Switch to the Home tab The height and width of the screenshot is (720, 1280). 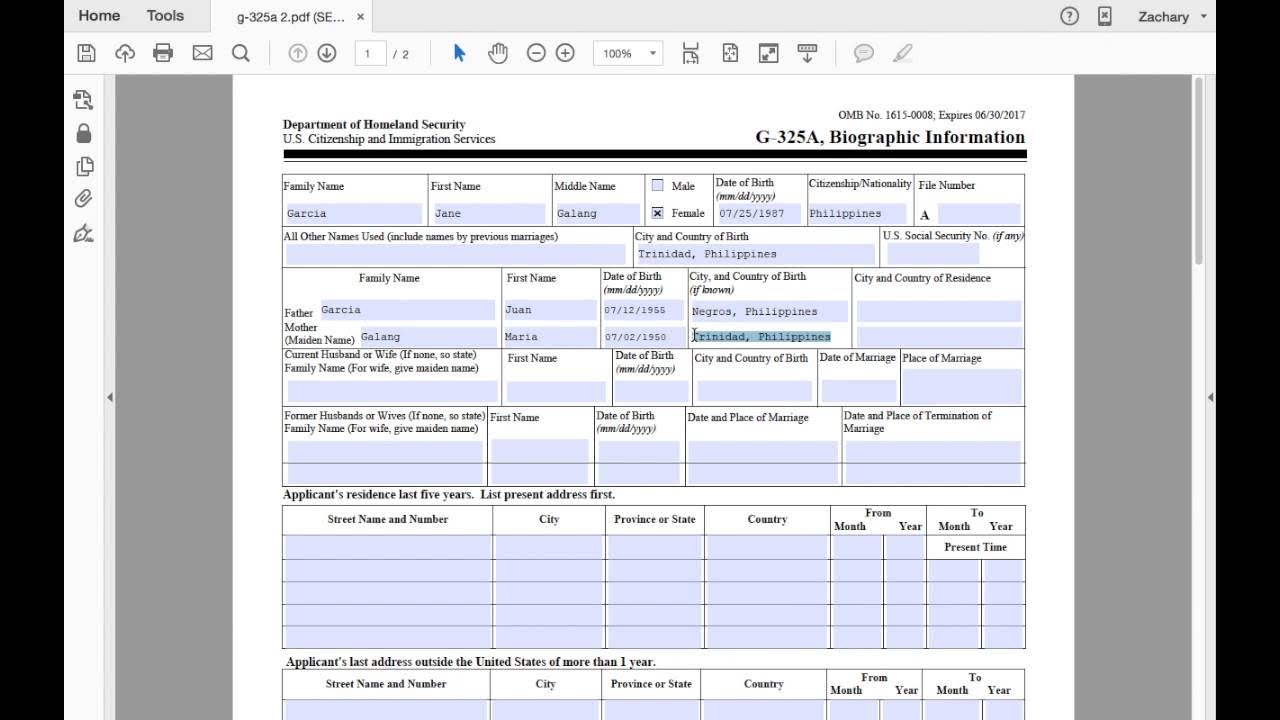pyautogui.click(x=99, y=16)
